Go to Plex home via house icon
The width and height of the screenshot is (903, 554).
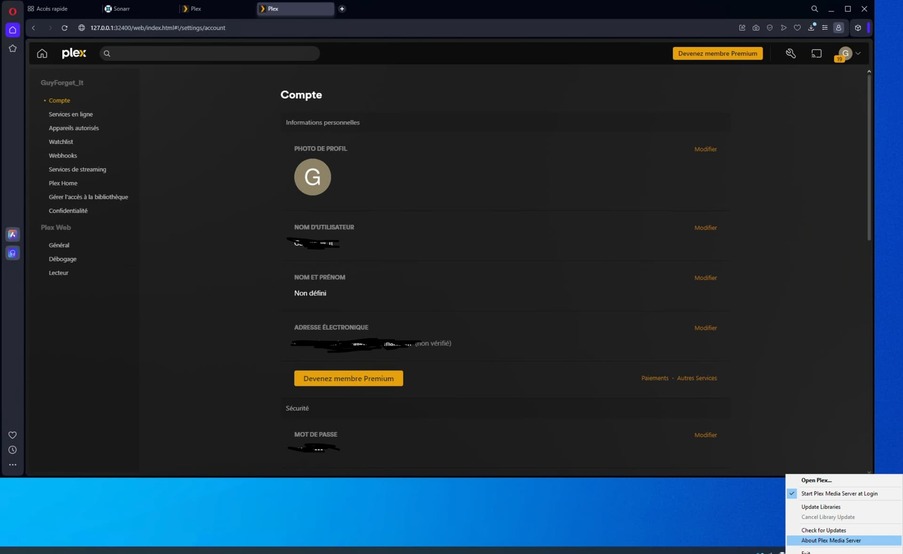pos(42,54)
